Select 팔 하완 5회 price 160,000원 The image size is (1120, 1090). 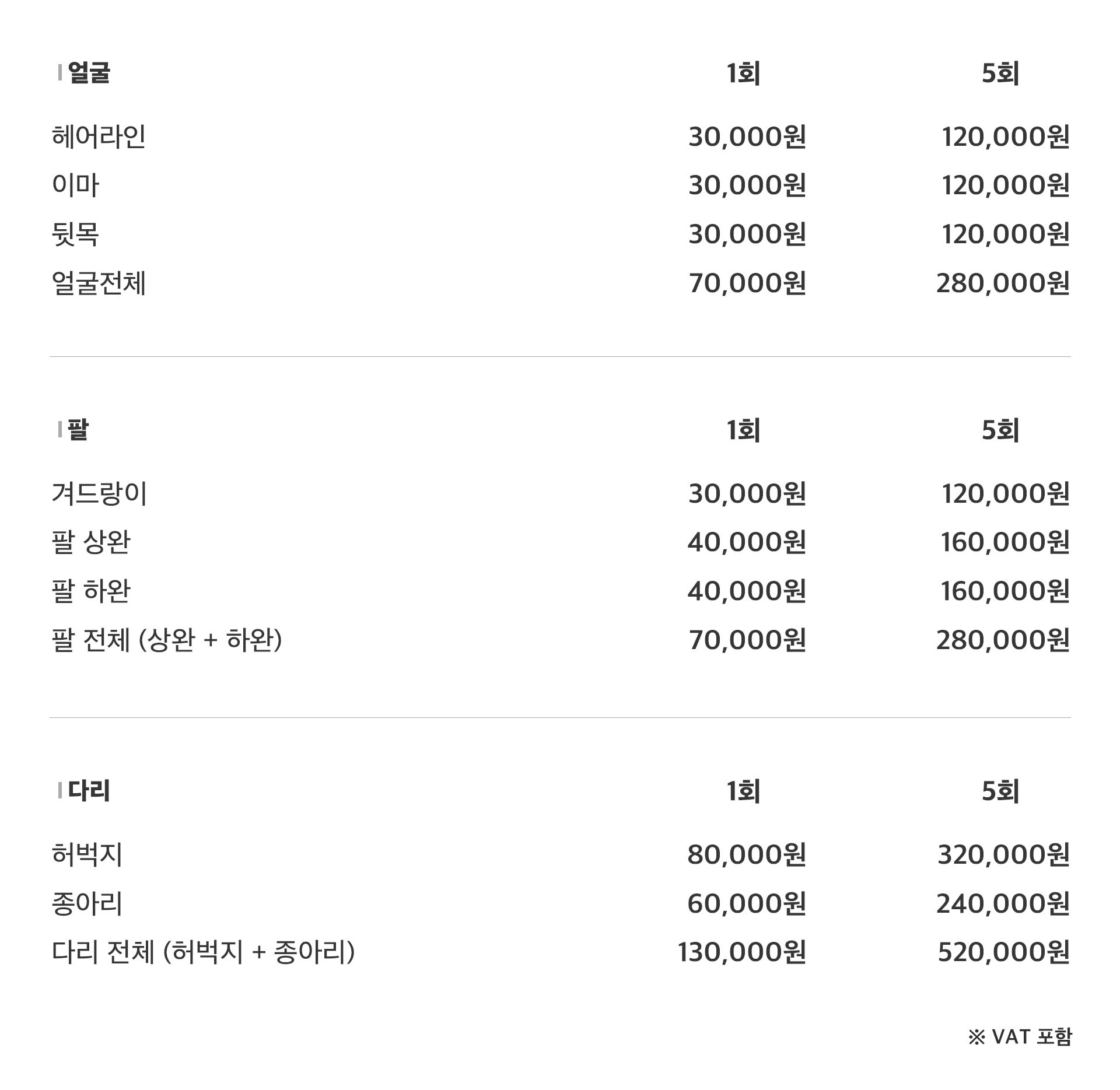click(x=1005, y=591)
